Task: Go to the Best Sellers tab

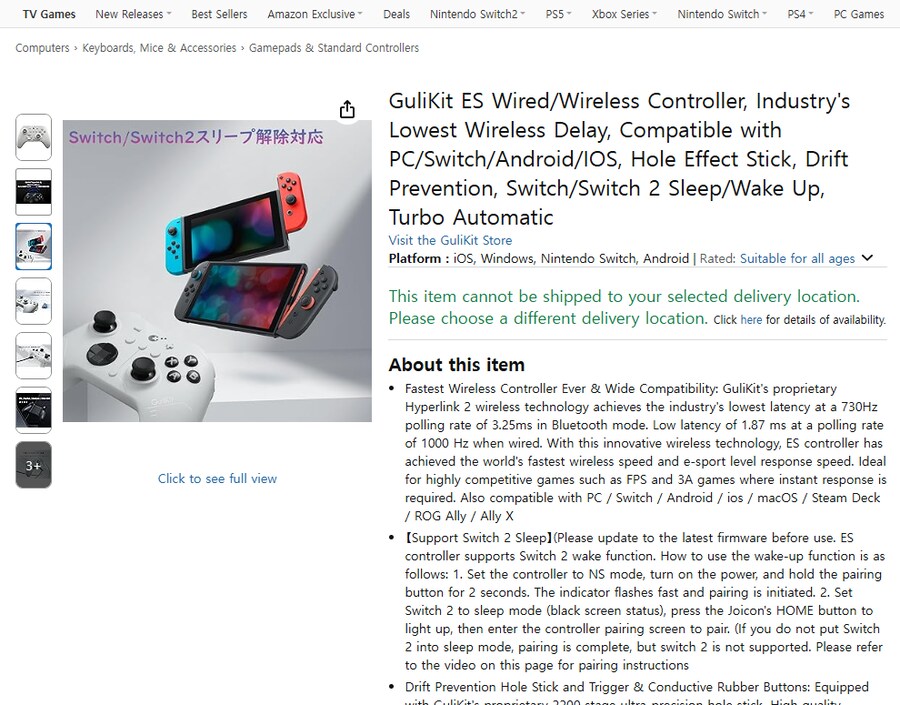Action: tap(219, 14)
